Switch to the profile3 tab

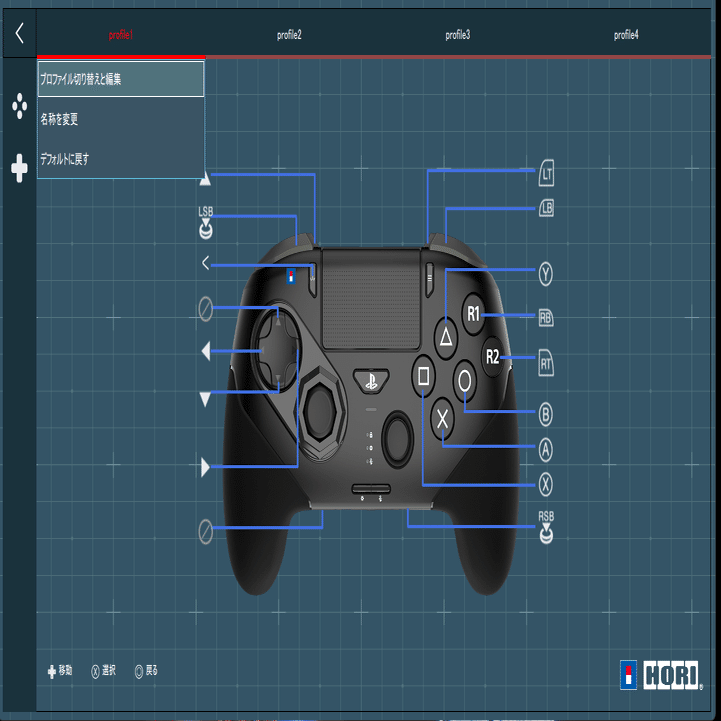tap(458, 35)
